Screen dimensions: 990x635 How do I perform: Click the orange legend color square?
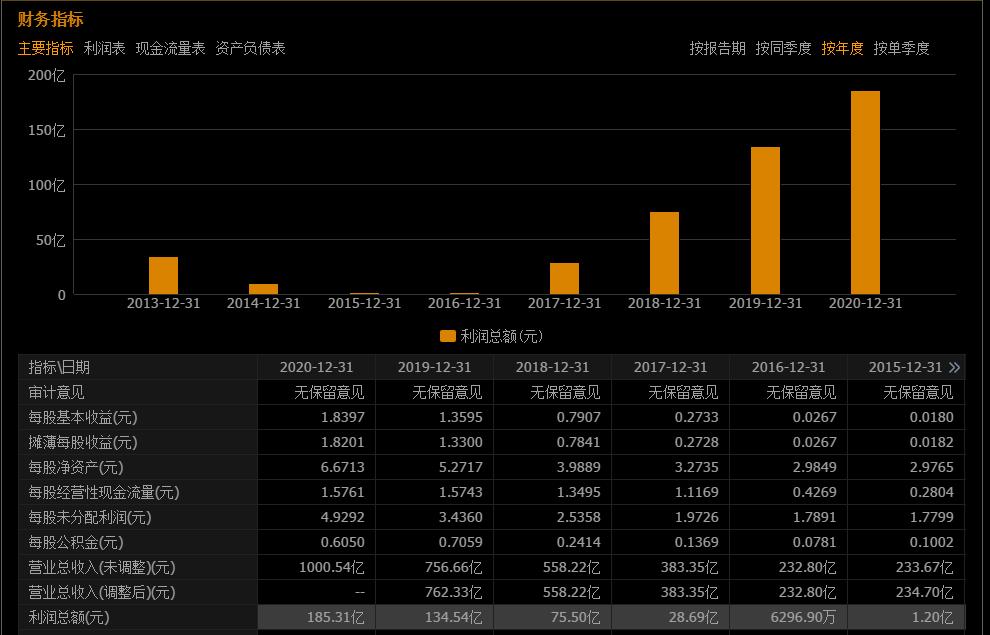pos(445,336)
